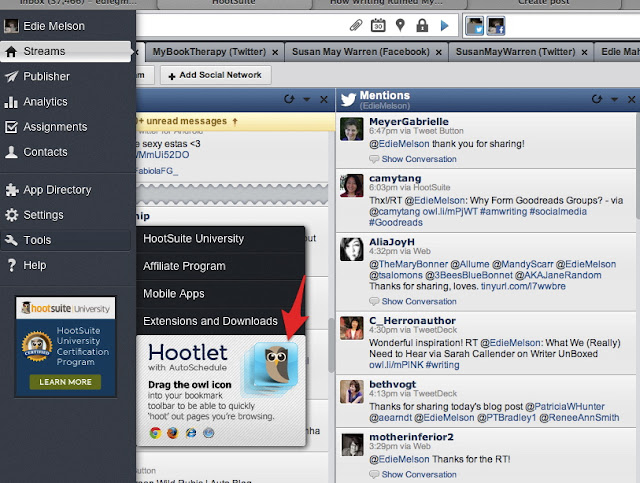Go to Assignments in the sidebar
This screenshot has height=483, width=640.
pos(65,127)
